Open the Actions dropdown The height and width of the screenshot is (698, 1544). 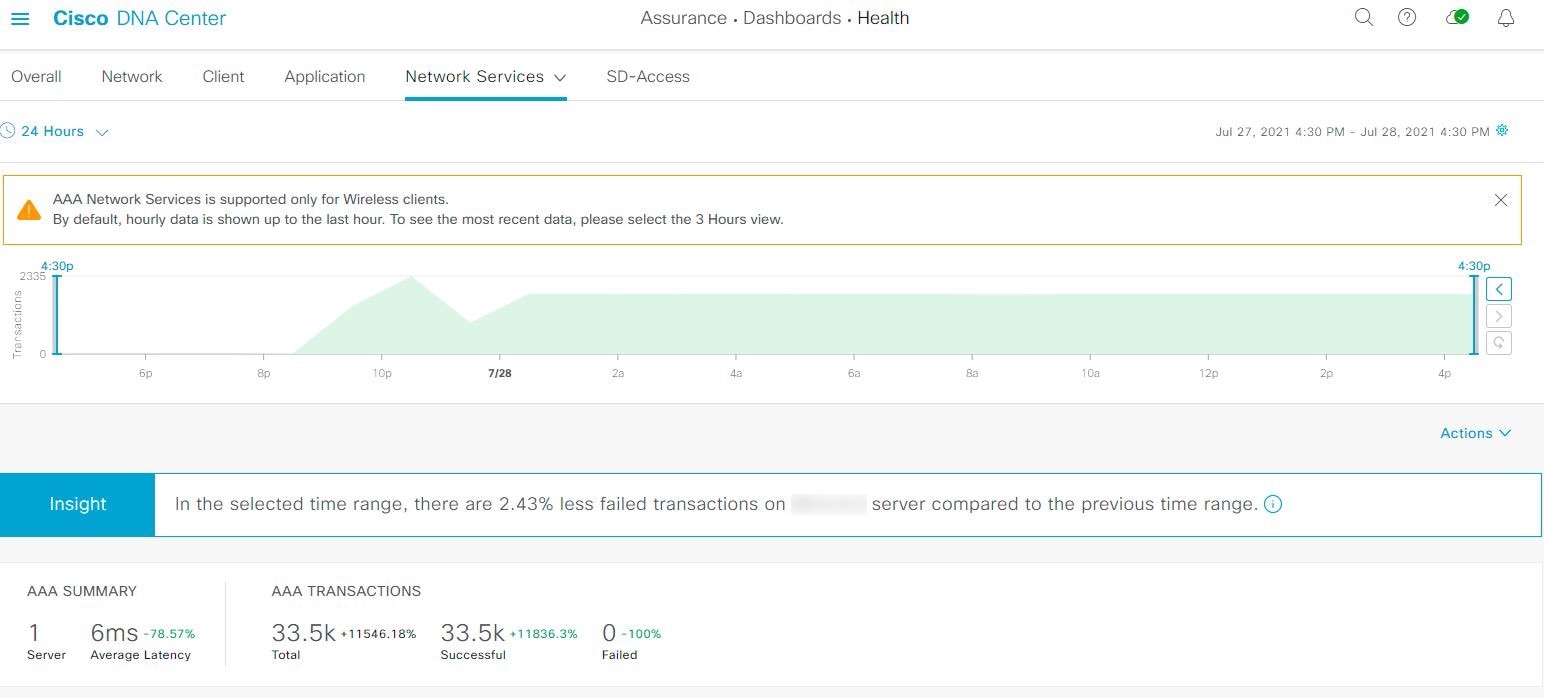pyautogui.click(x=1476, y=433)
